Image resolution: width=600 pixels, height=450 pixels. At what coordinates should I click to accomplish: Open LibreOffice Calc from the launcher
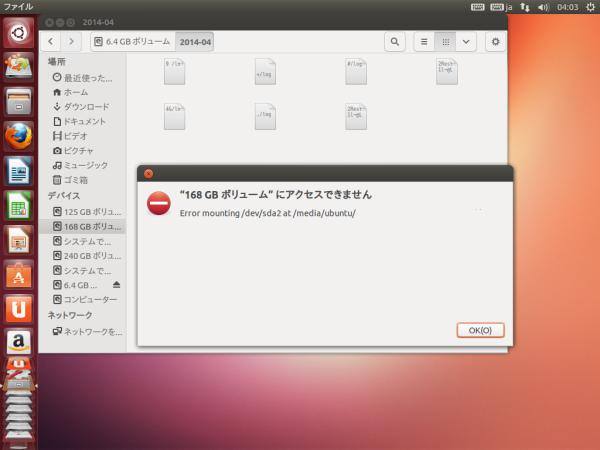coord(18,205)
